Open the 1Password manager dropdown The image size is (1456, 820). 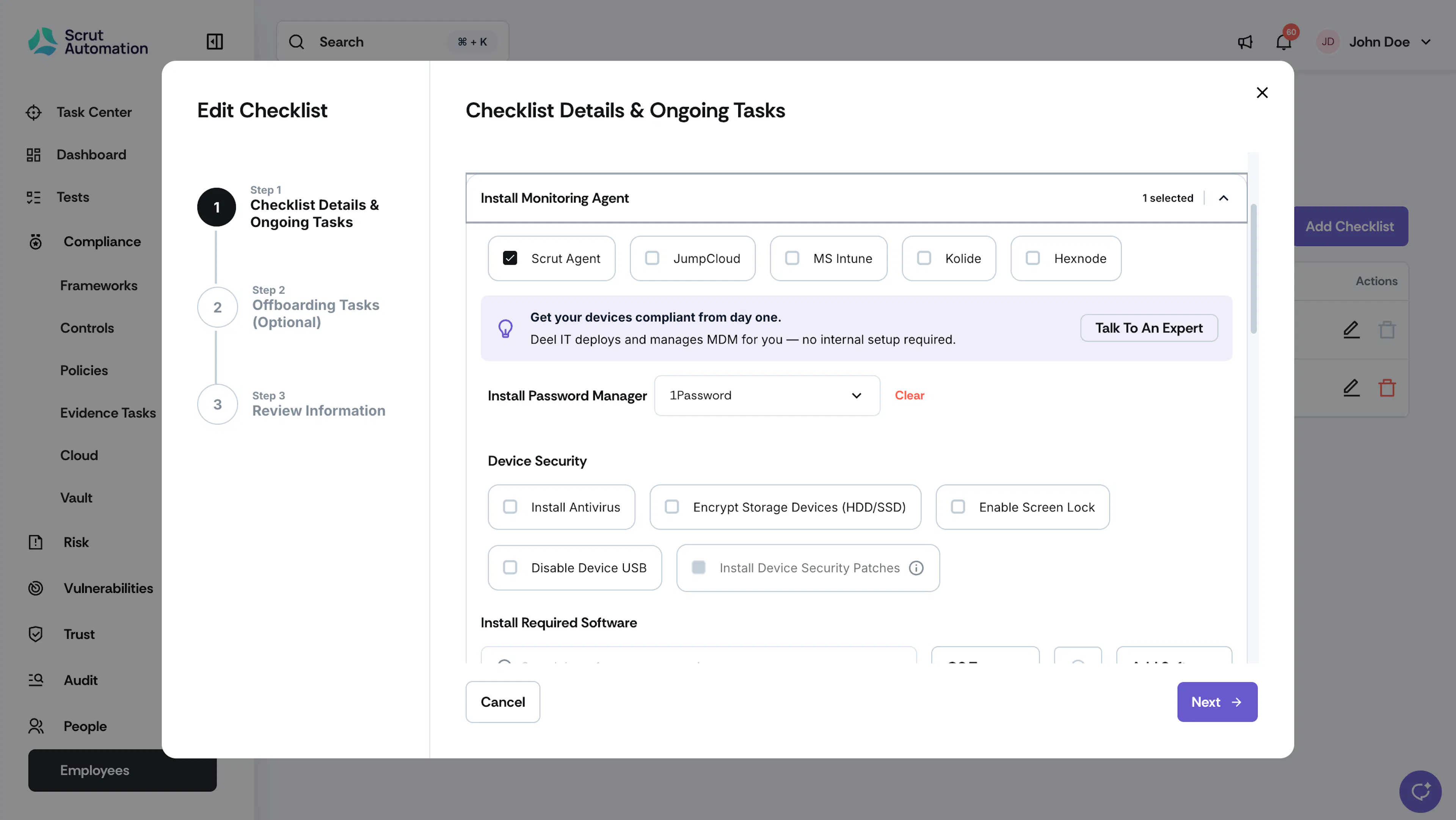point(767,395)
